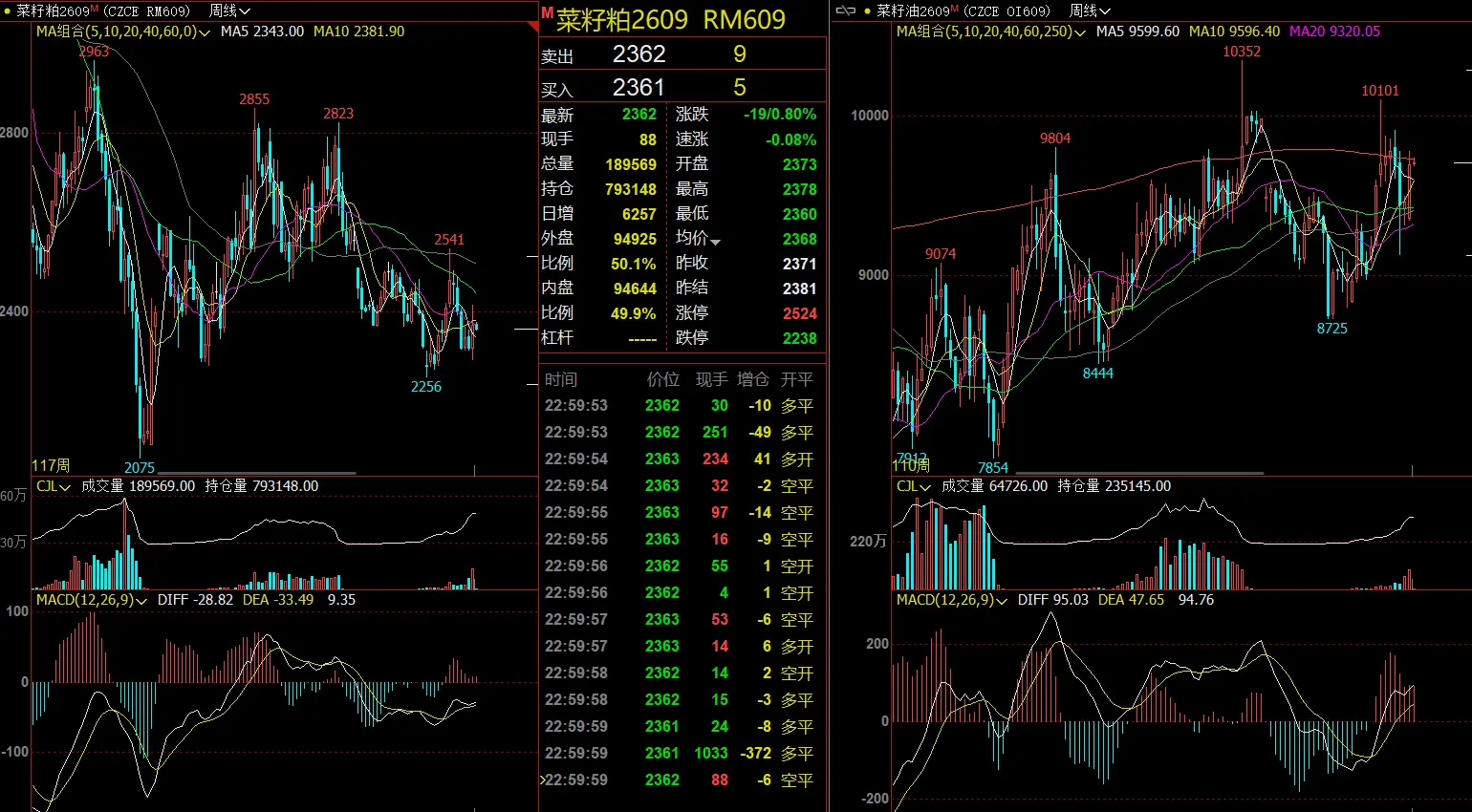1472x812 pixels.
Task: Open the 周线 period dropdown on 菜籽油 chart
Action: click(1090, 11)
